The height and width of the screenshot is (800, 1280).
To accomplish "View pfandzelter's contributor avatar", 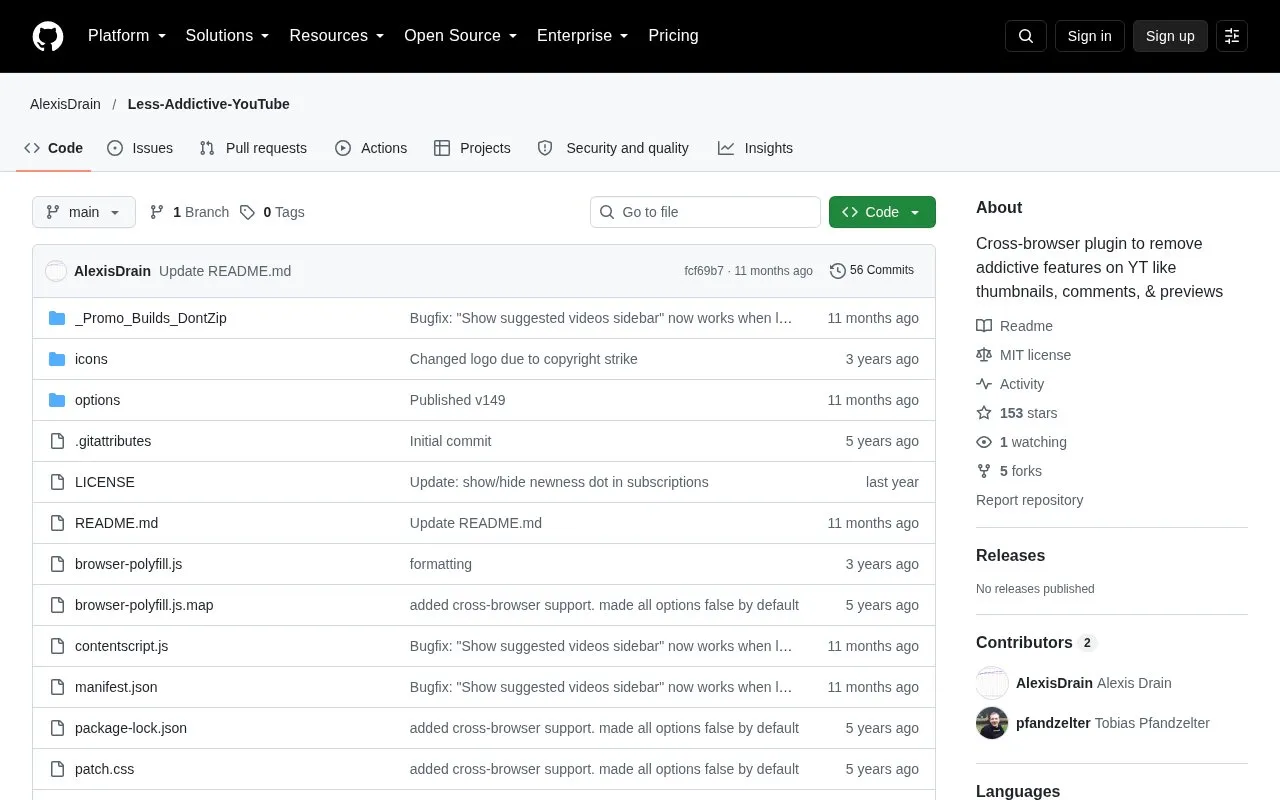I will click(x=992, y=723).
